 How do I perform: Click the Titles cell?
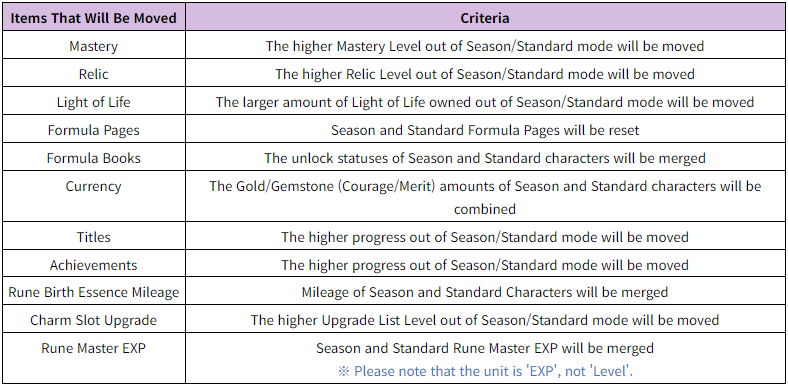click(x=93, y=237)
